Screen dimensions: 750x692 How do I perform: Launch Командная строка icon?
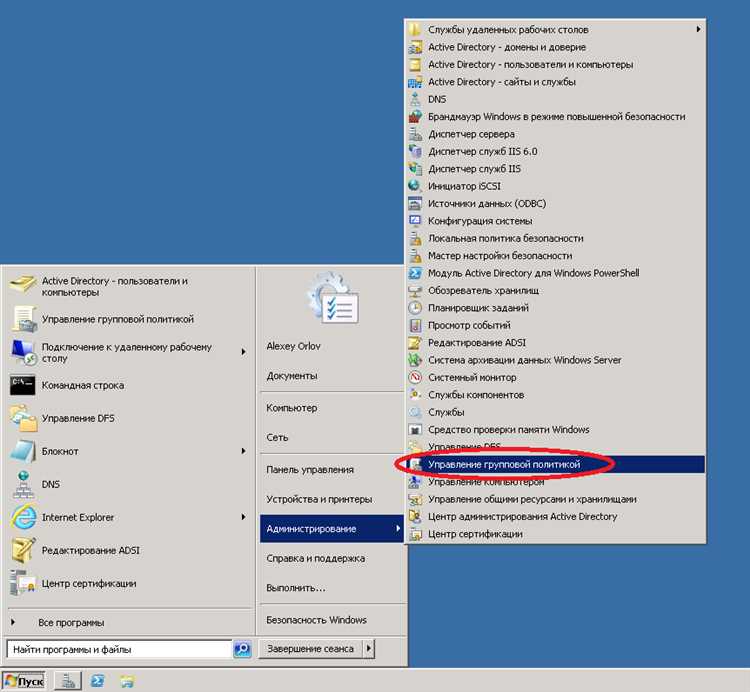coord(22,385)
